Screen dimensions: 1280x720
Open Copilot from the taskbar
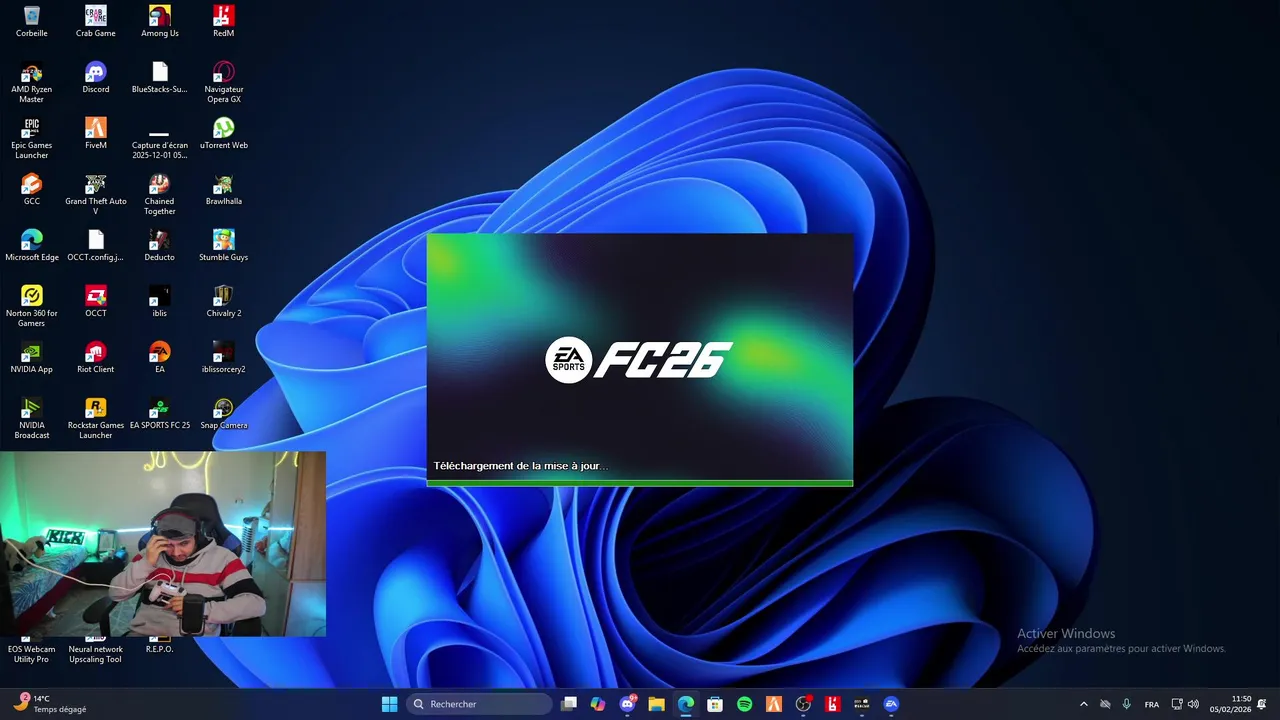click(598, 704)
